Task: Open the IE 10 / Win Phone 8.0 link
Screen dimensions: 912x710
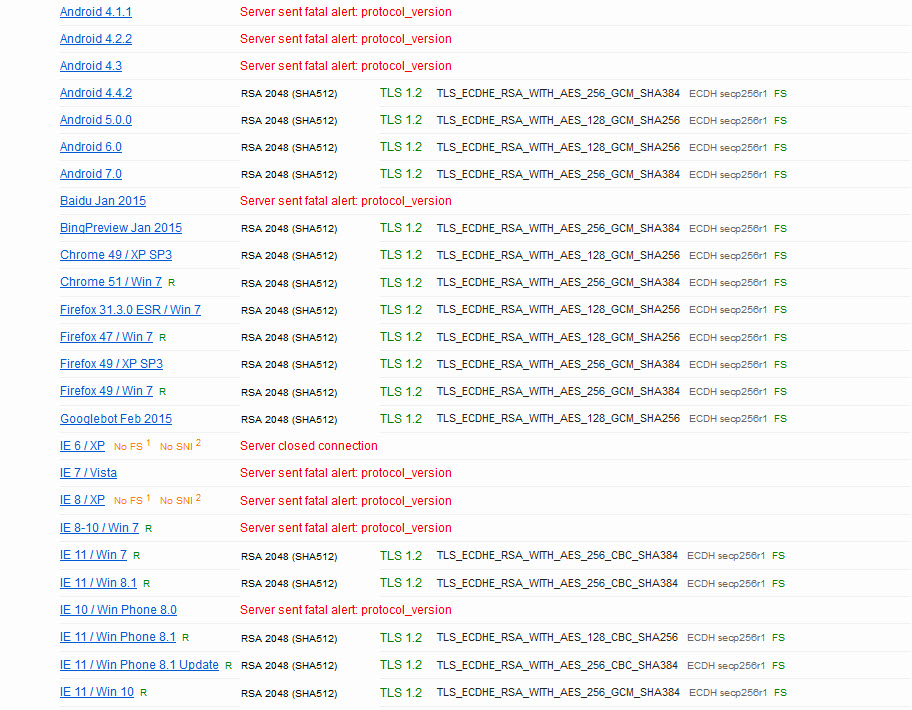Action: pos(118,610)
